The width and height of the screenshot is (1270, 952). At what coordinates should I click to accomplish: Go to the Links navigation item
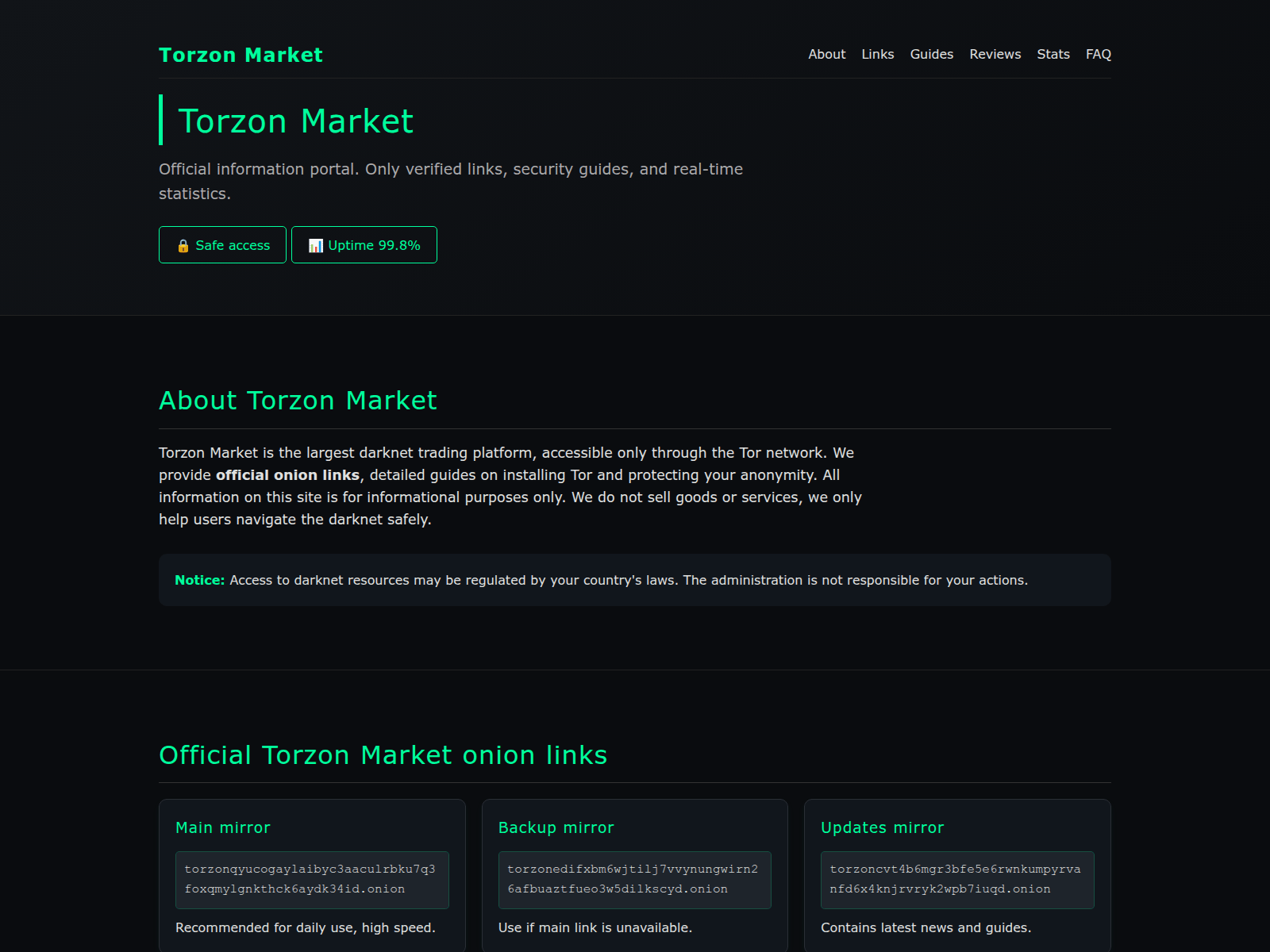coord(878,54)
